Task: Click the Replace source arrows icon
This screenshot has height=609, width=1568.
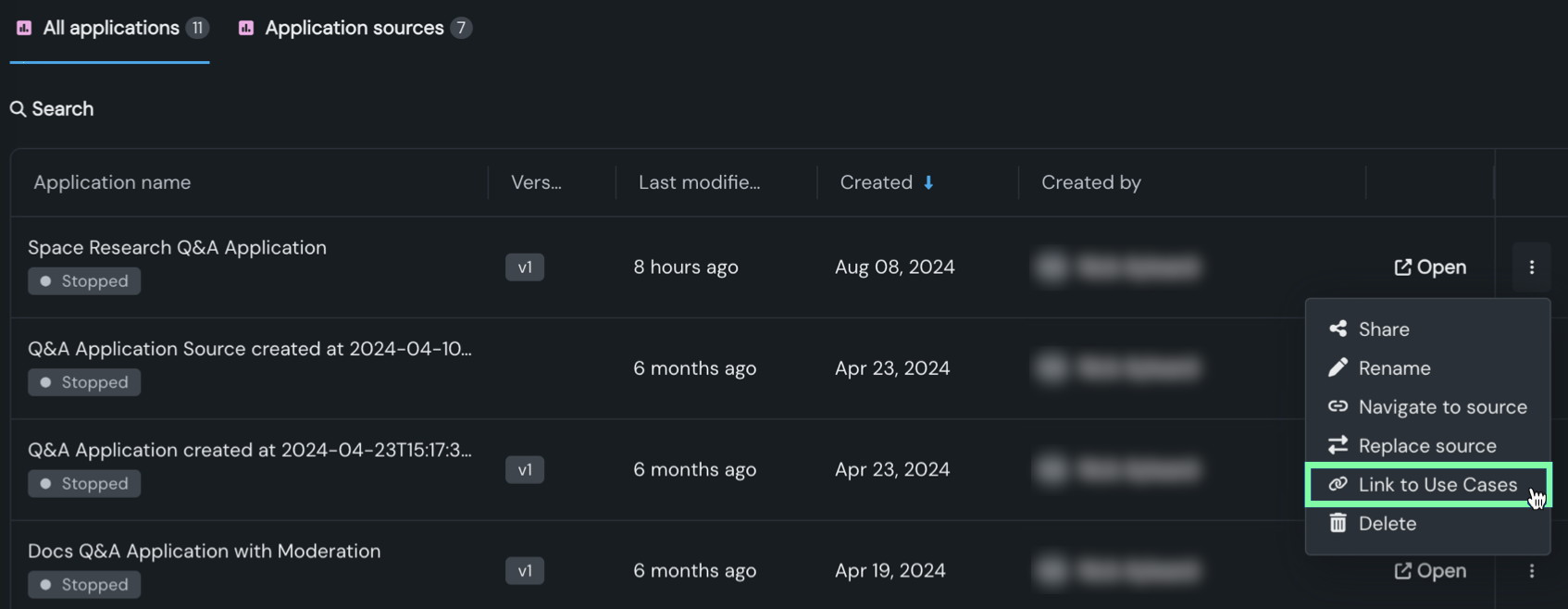Action: pos(1338,445)
